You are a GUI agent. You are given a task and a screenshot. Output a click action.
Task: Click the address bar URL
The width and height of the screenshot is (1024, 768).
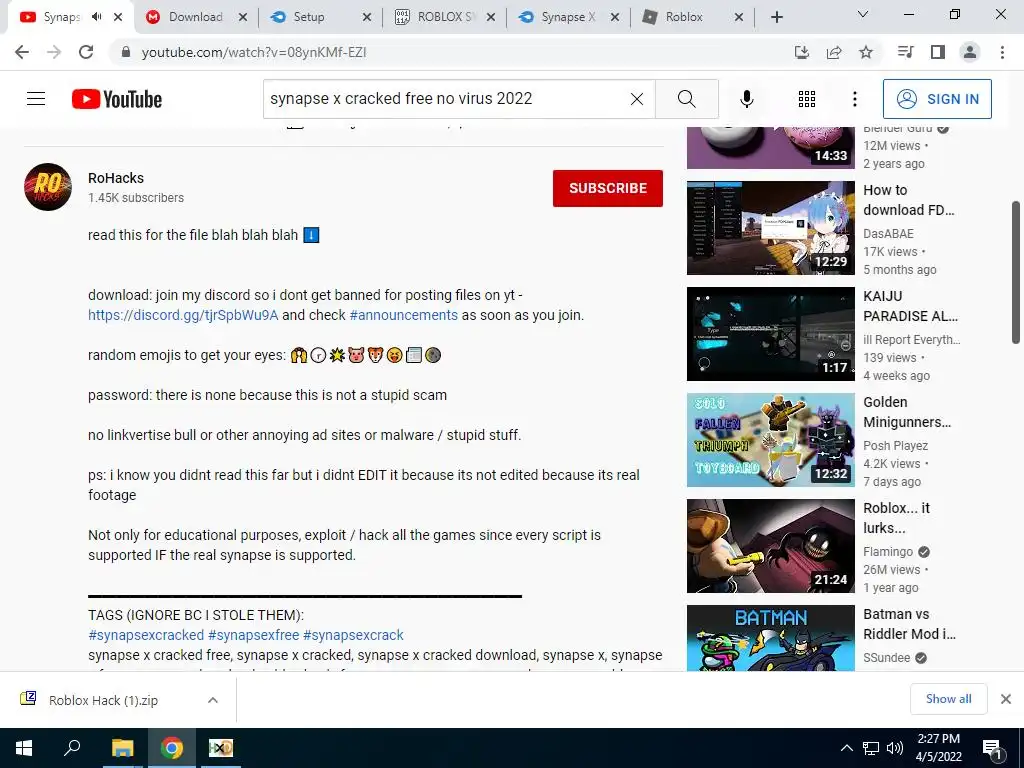(254, 52)
